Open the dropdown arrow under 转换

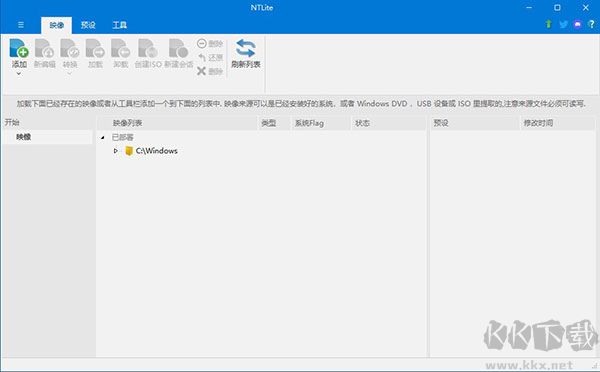(70, 73)
